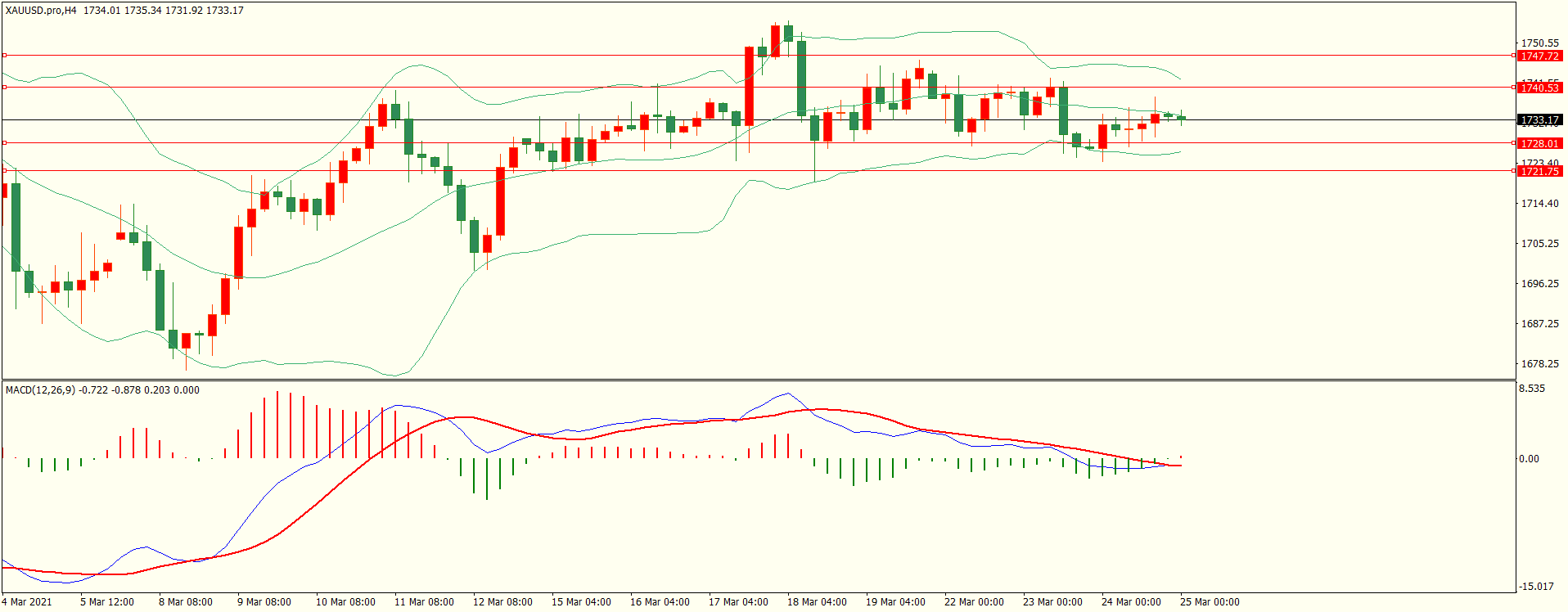Click the 1728.01 price level label
Screen dimensions: 1568x612
click(1539, 143)
